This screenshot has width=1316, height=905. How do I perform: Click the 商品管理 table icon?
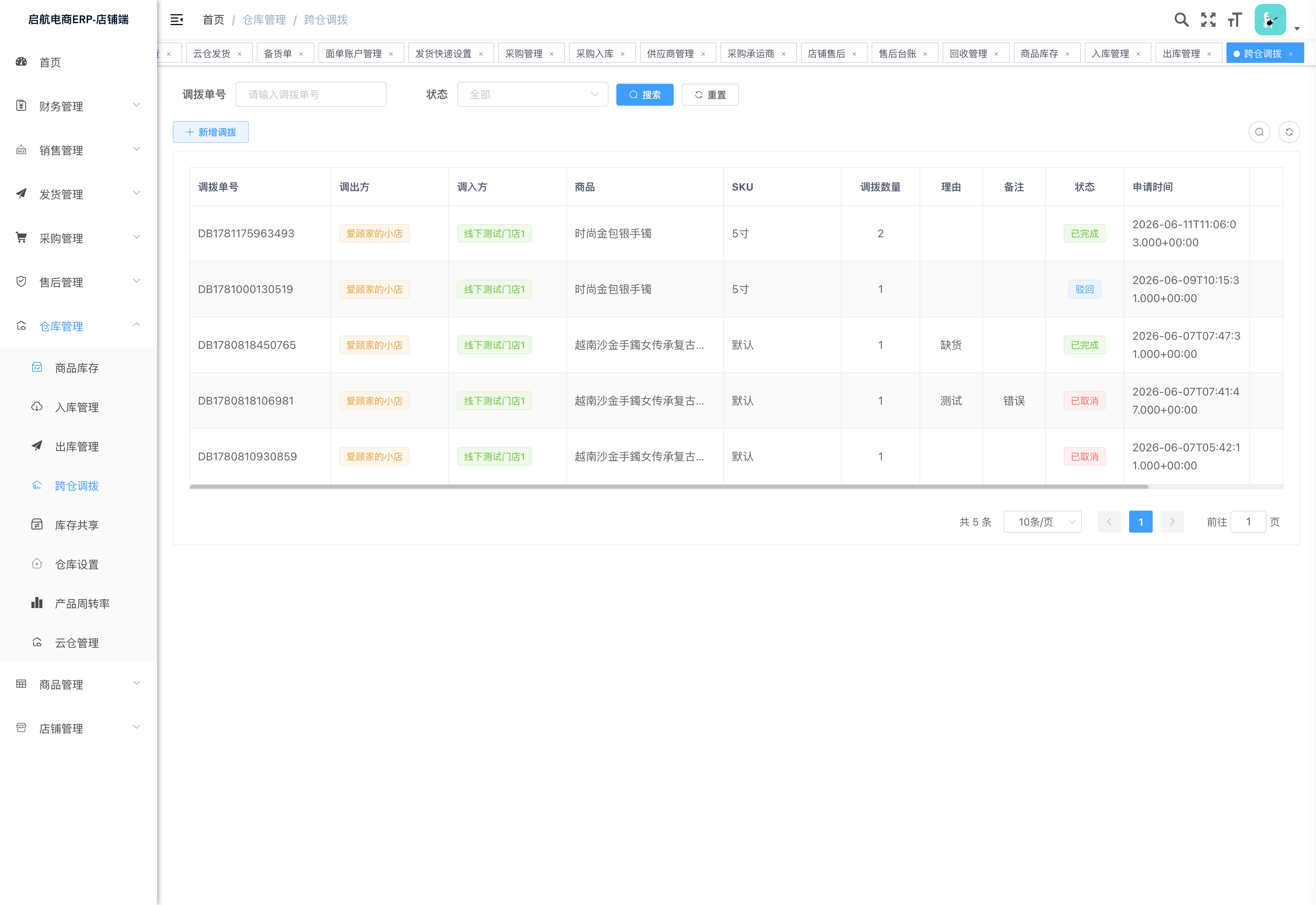22,684
